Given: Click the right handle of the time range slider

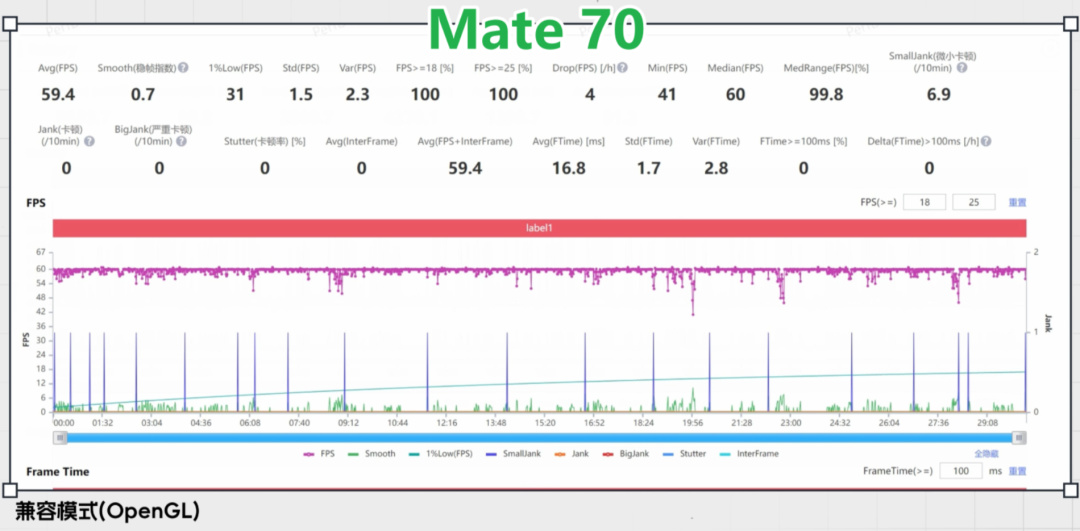Looking at the screenshot, I should click(1021, 438).
